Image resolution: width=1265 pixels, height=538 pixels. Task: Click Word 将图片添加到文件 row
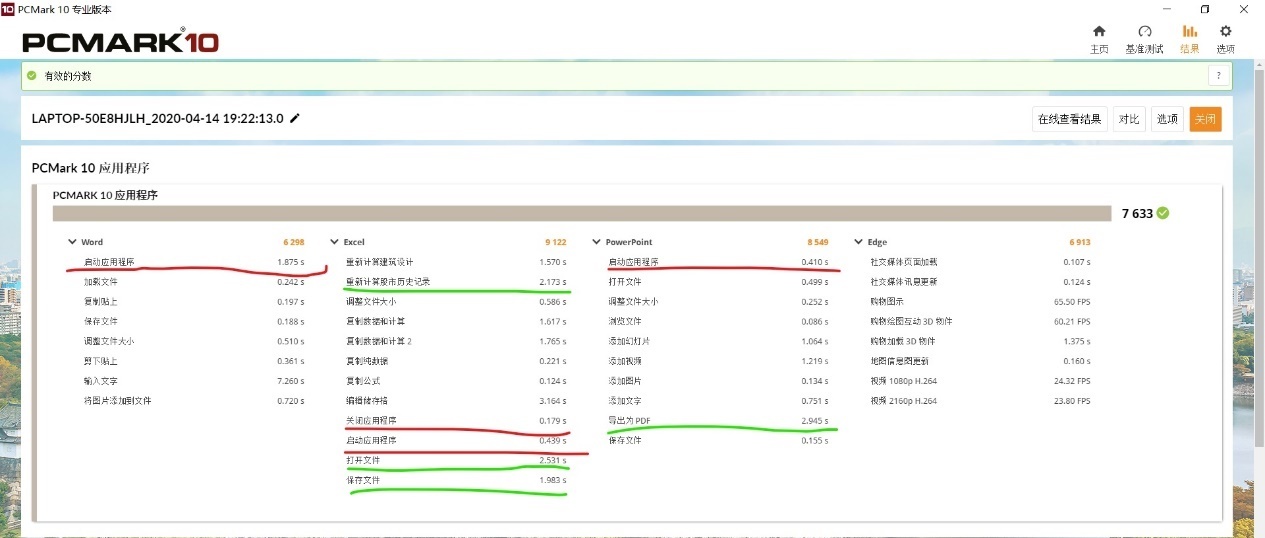point(194,401)
